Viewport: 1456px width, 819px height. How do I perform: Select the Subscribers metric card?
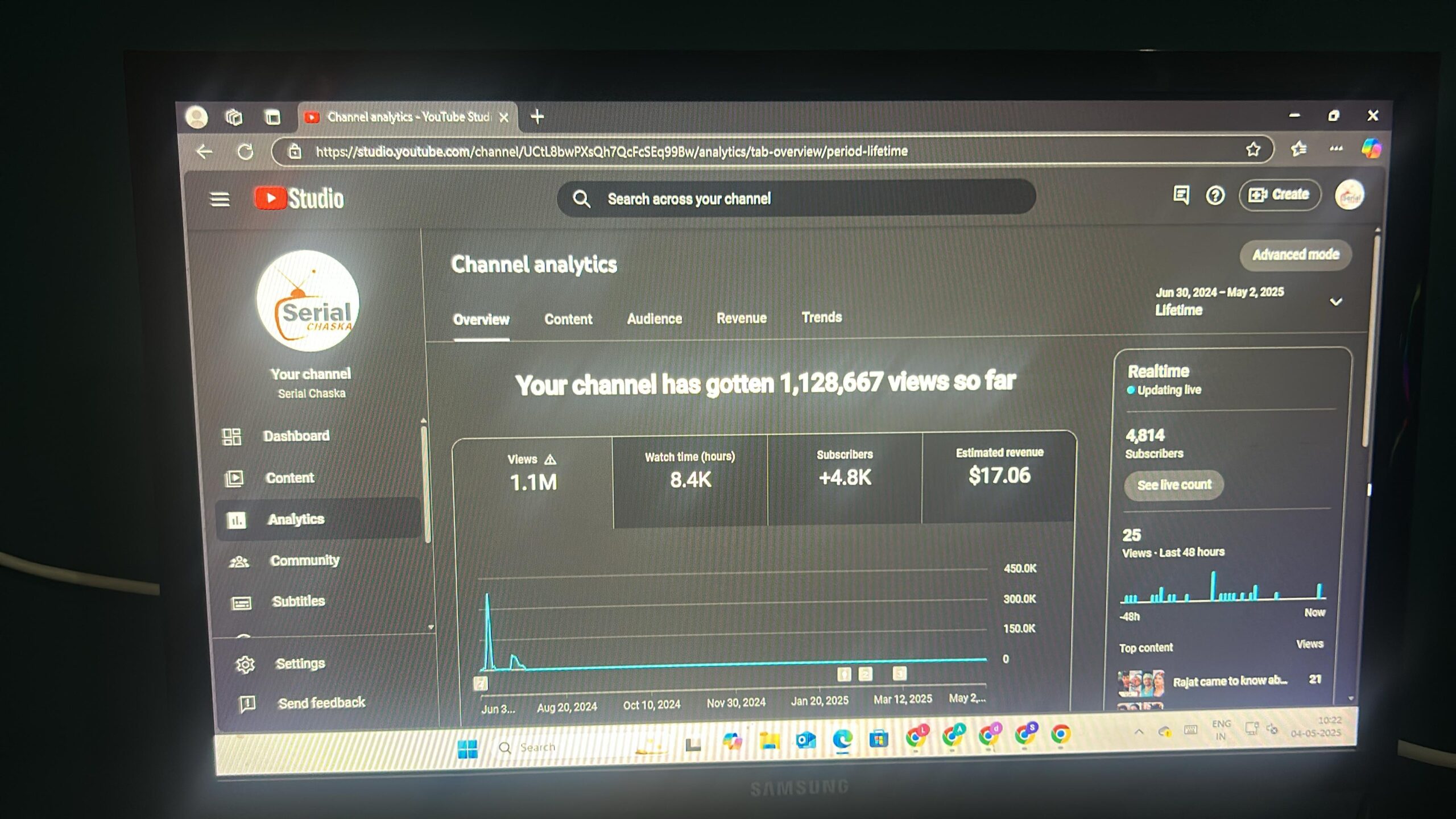click(845, 479)
